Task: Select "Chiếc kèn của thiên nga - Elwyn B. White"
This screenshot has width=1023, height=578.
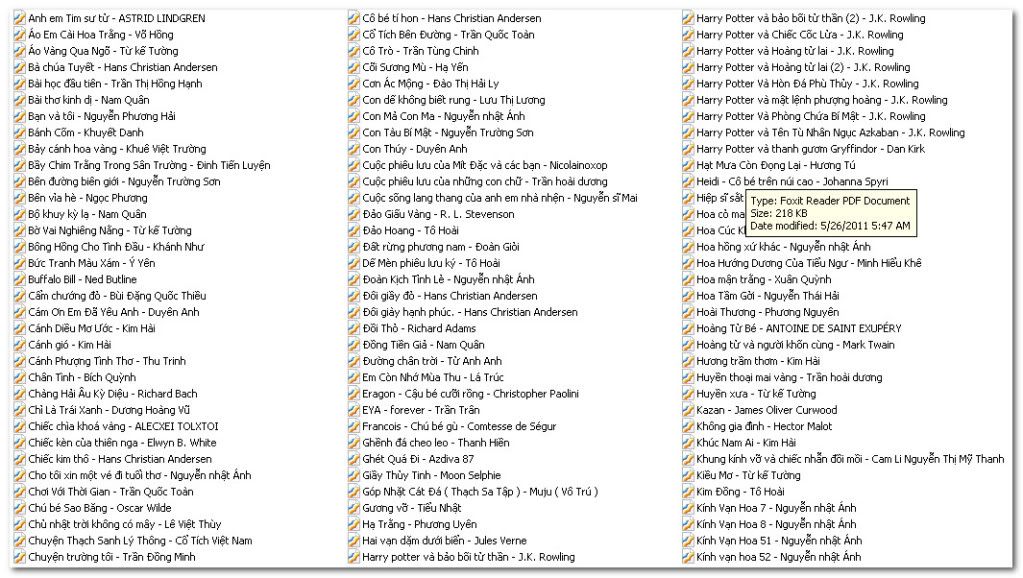Action: (123, 442)
